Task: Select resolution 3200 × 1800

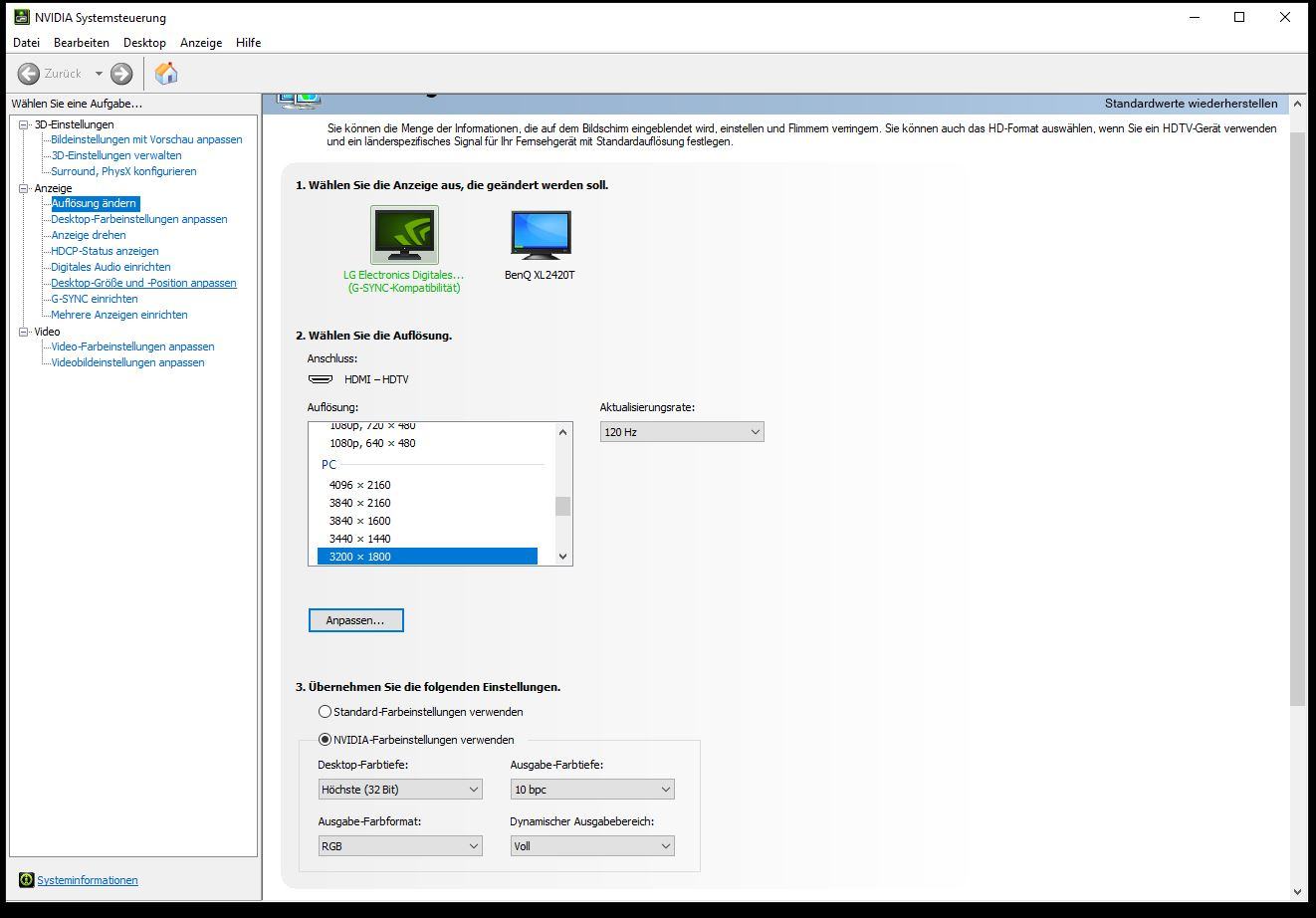Action: pyautogui.click(x=427, y=557)
